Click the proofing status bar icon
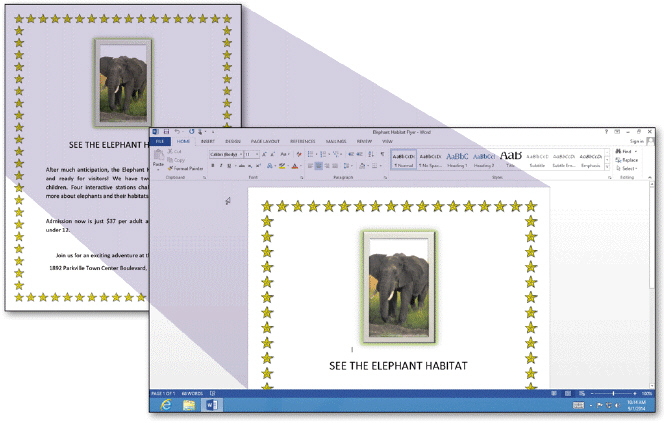Viewport: 665px width, 423px height. click(212, 393)
